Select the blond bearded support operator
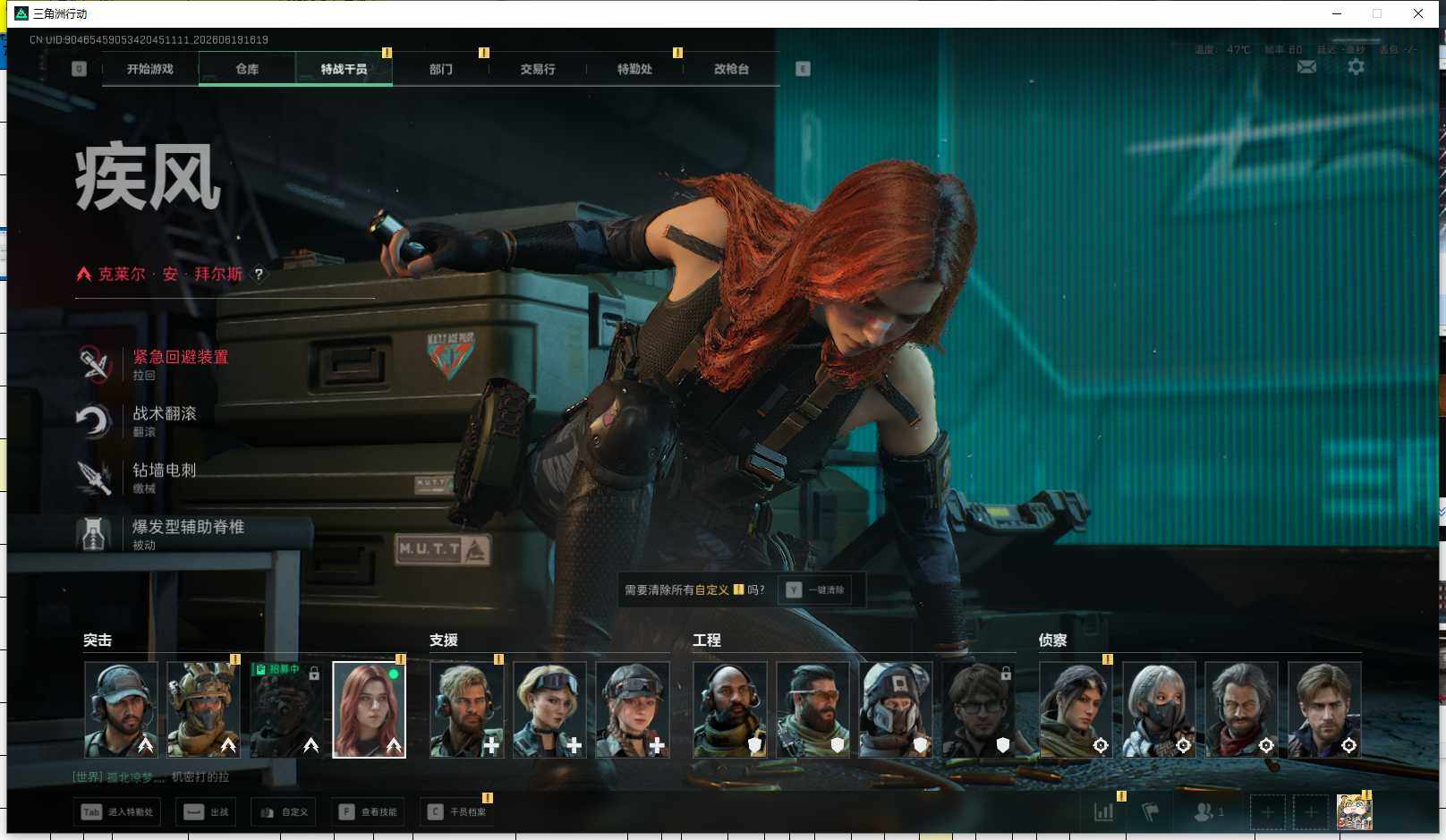1446x840 pixels. [x=466, y=710]
